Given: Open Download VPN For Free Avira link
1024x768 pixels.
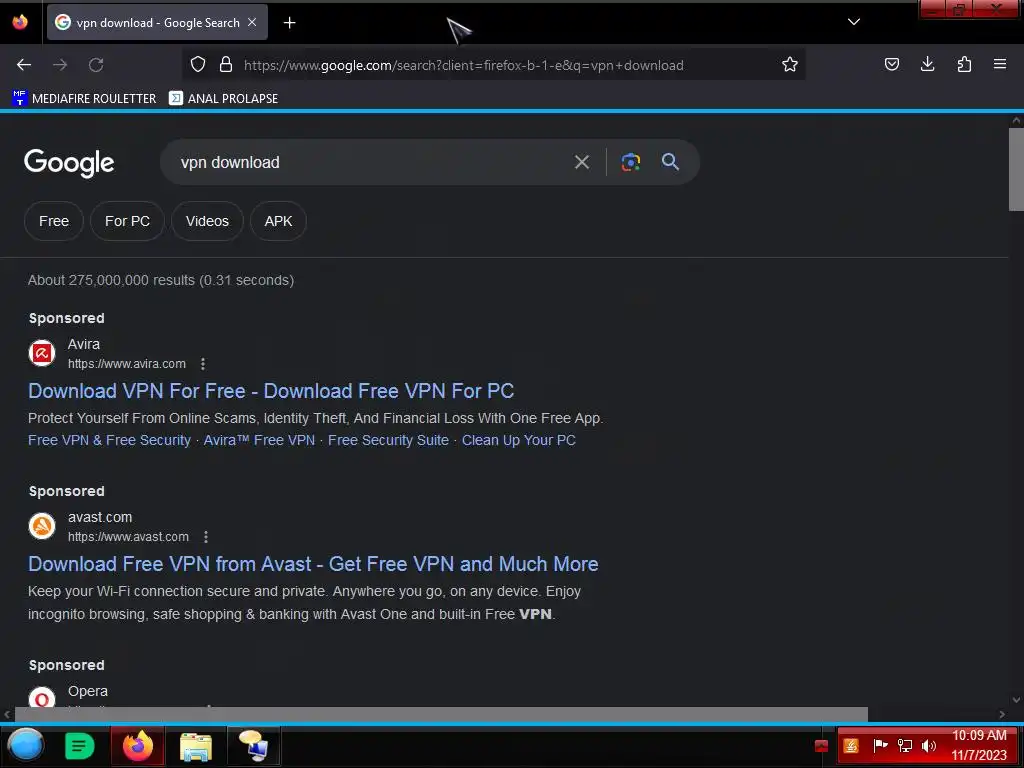Looking at the screenshot, I should click(271, 391).
